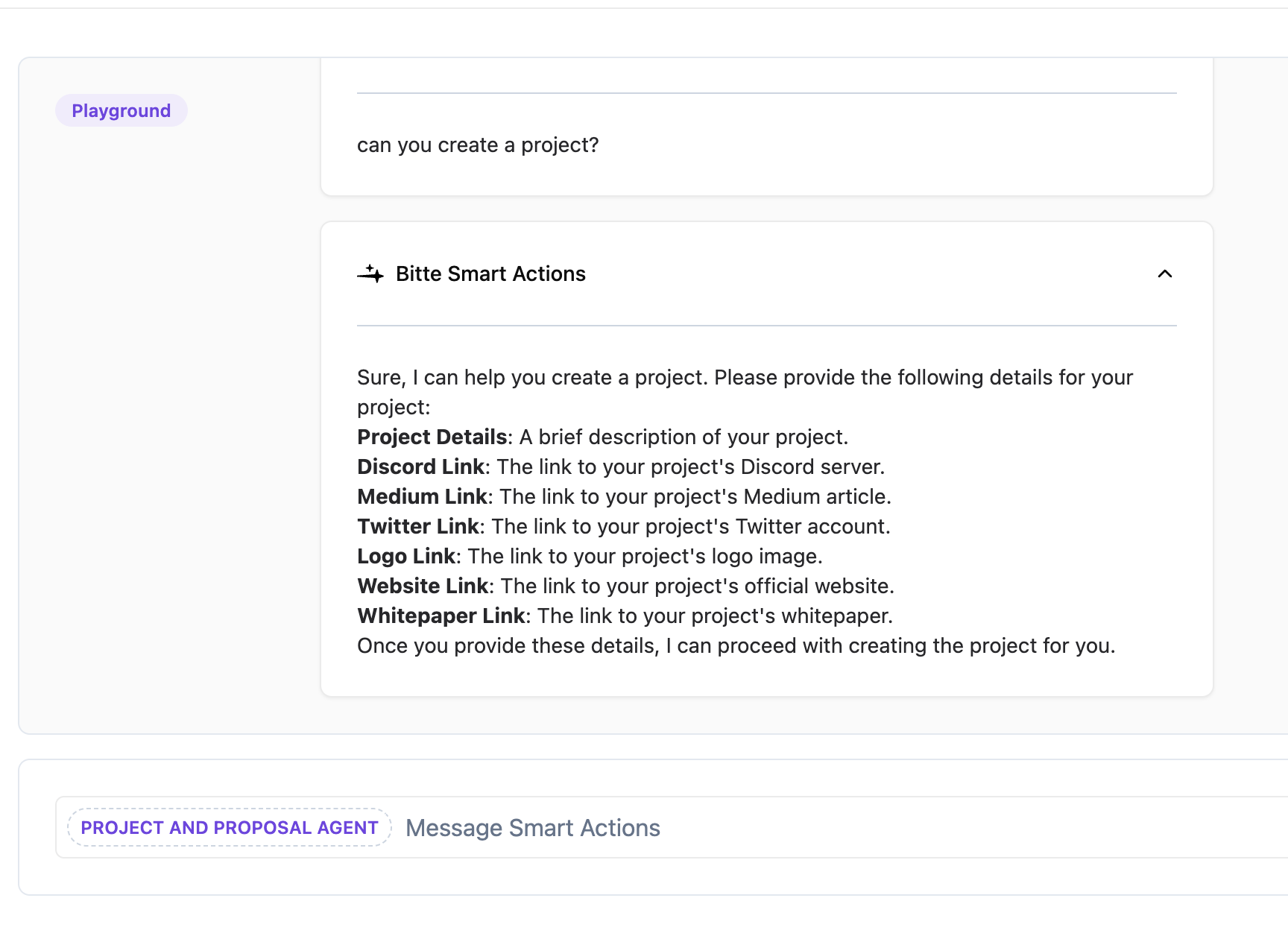The height and width of the screenshot is (936, 1288).
Task: Click the Project and Proposal Agent badge
Action: [x=230, y=828]
